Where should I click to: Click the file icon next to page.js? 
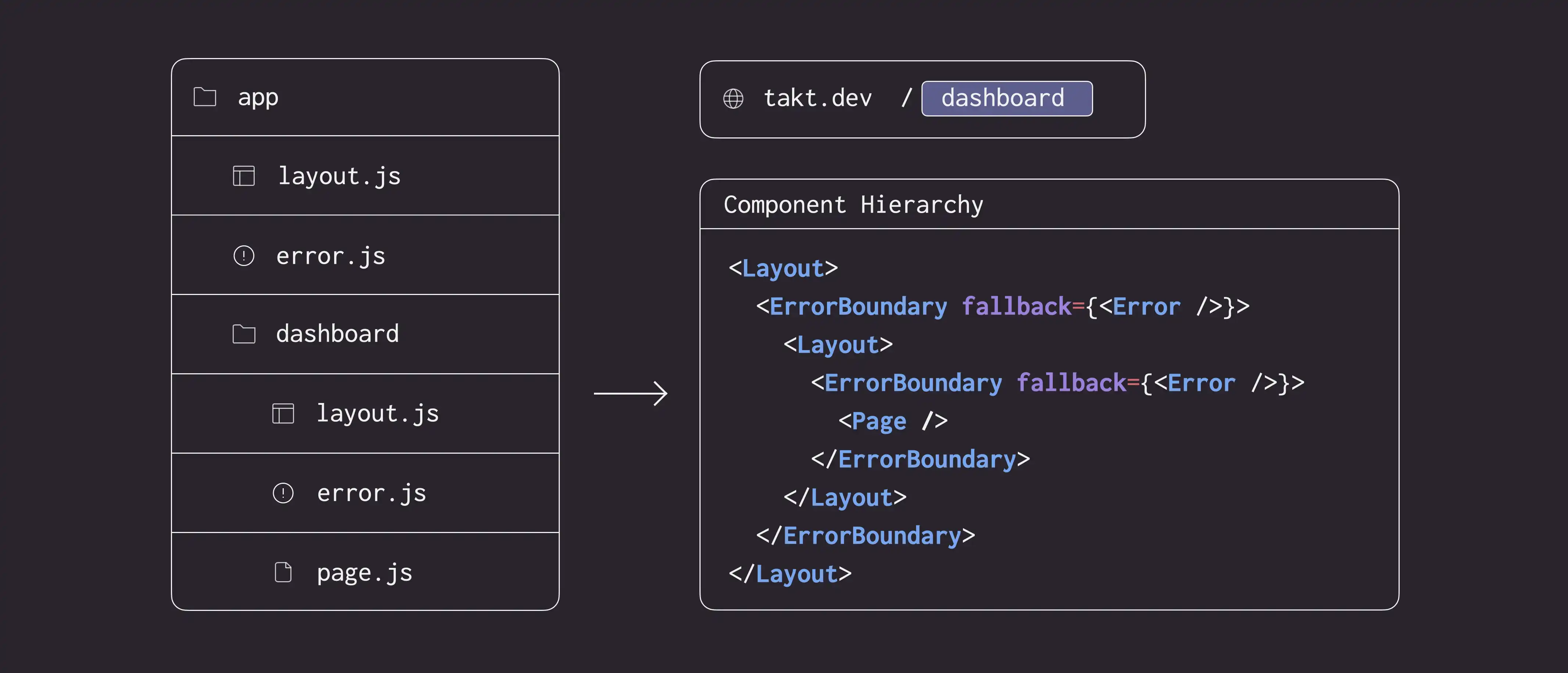click(282, 572)
